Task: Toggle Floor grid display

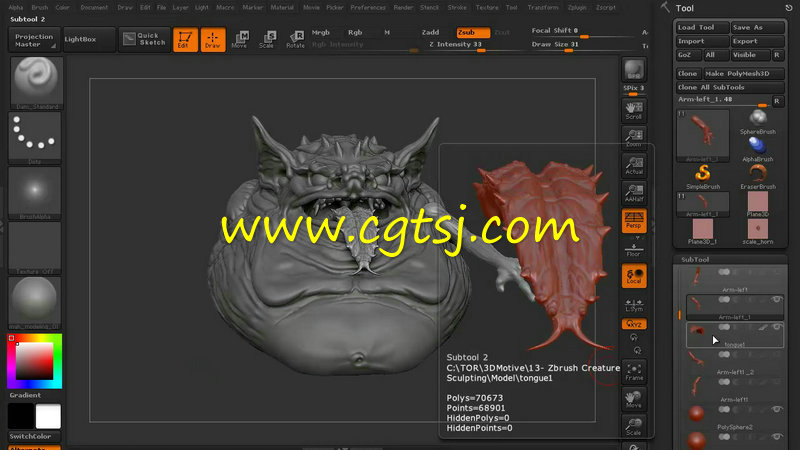Action: 634,250
